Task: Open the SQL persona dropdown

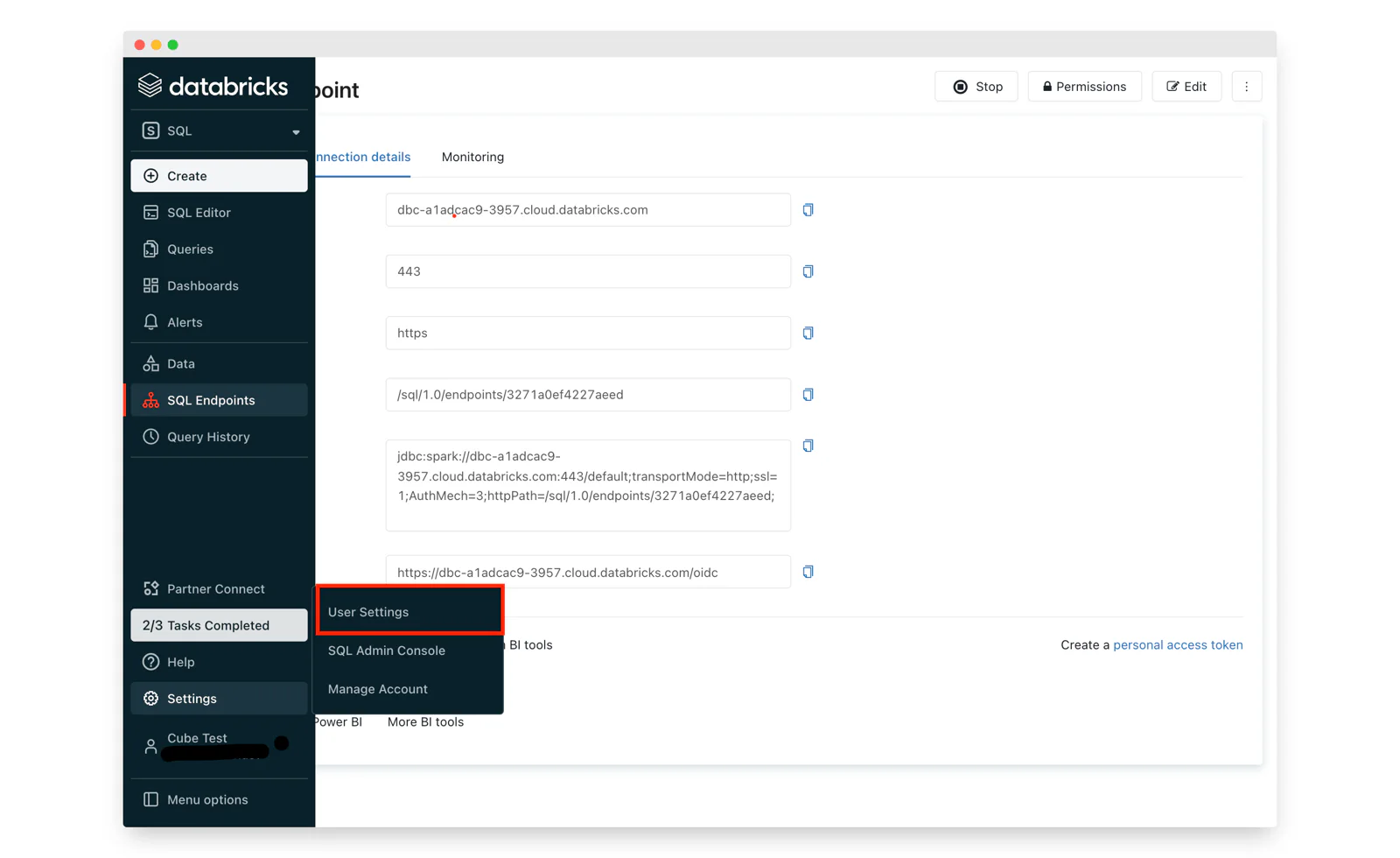Action: [x=219, y=130]
